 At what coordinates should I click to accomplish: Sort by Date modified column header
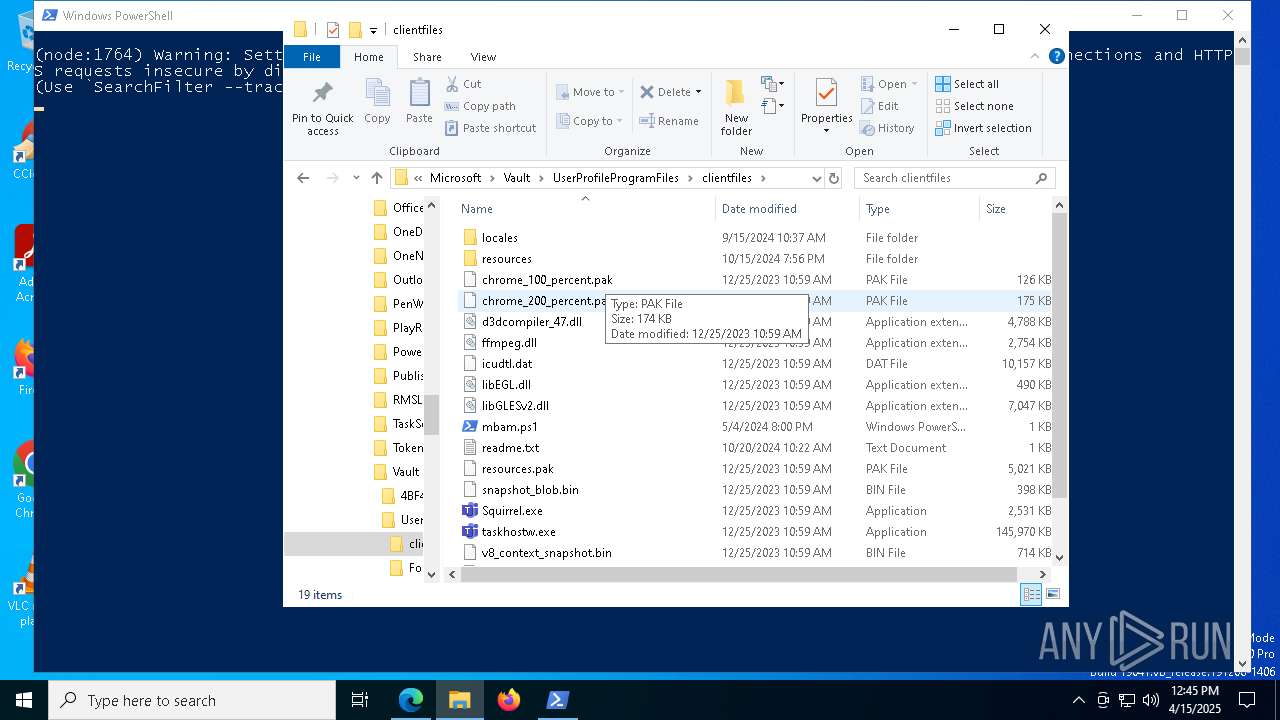click(x=787, y=208)
